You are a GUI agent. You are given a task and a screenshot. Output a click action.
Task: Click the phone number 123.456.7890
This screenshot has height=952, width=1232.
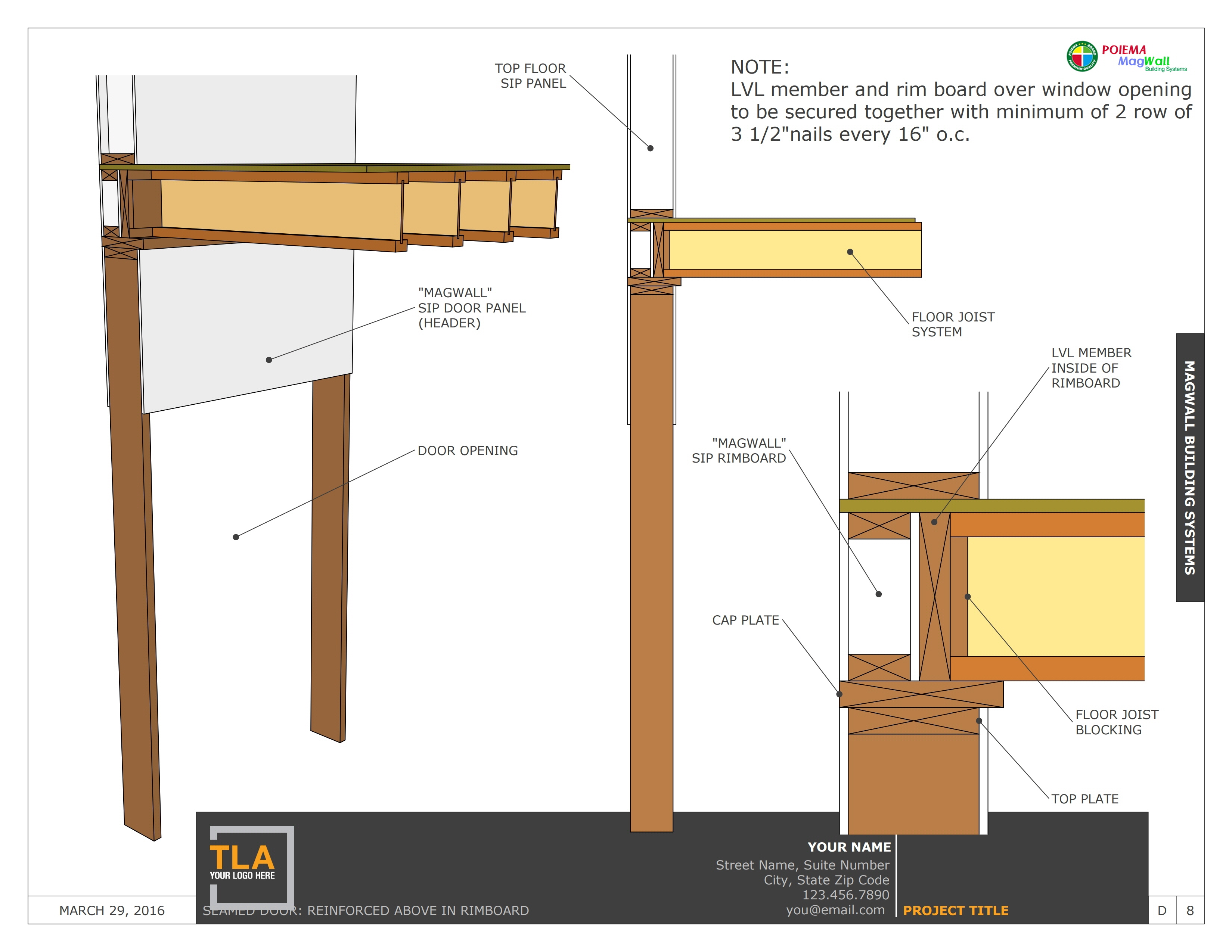[x=845, y=895]
